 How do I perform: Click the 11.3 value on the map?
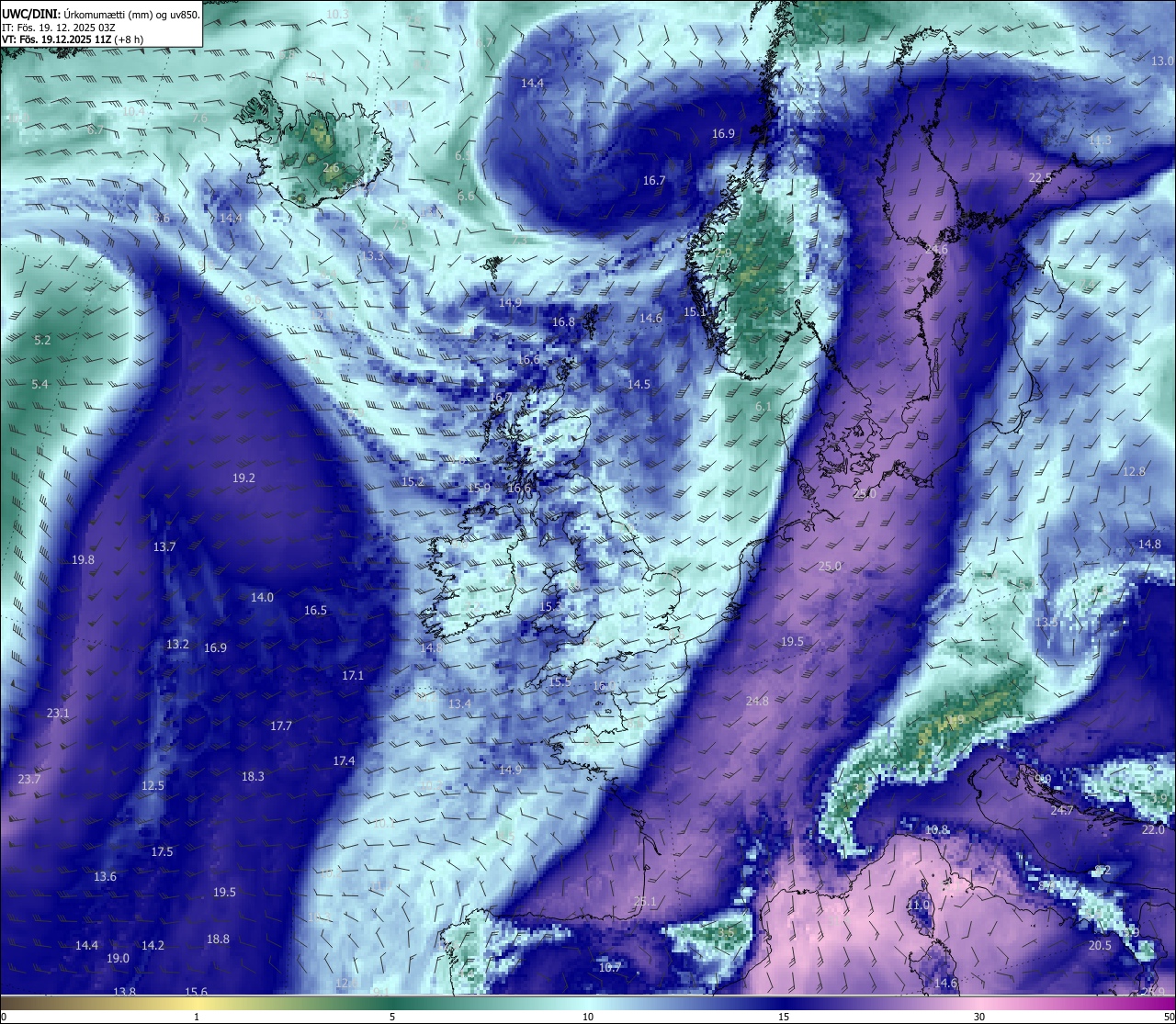[x=1100, y=140]
